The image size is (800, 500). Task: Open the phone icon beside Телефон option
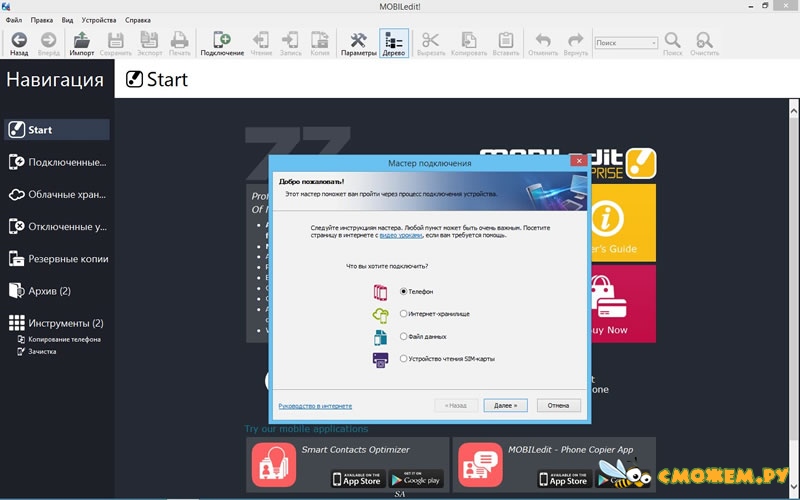pyautogui.click(x=380, y=292)
